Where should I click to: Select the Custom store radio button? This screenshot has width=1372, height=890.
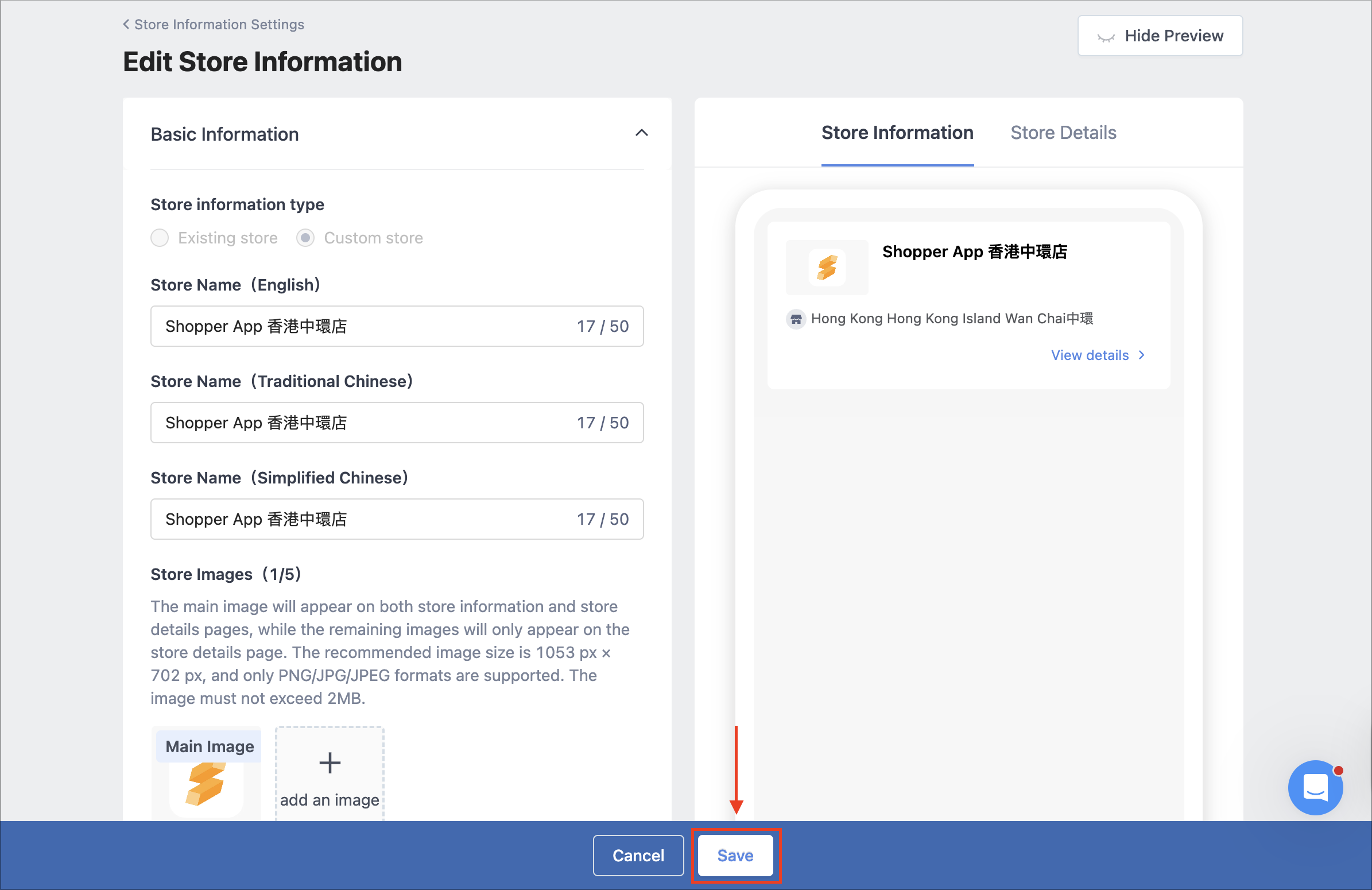305,238
